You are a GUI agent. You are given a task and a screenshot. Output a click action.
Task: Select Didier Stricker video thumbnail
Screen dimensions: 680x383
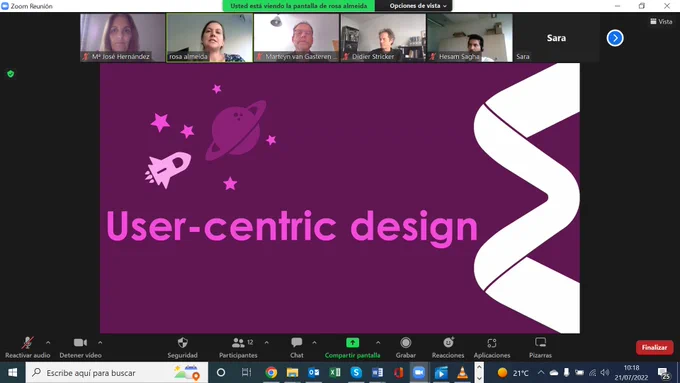[383, 38]
